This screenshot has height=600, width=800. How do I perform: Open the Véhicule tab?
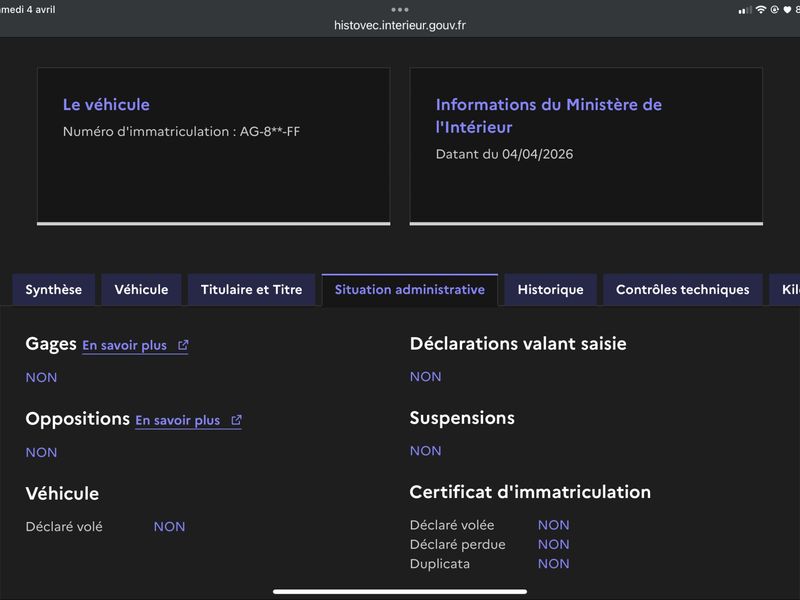141,290
